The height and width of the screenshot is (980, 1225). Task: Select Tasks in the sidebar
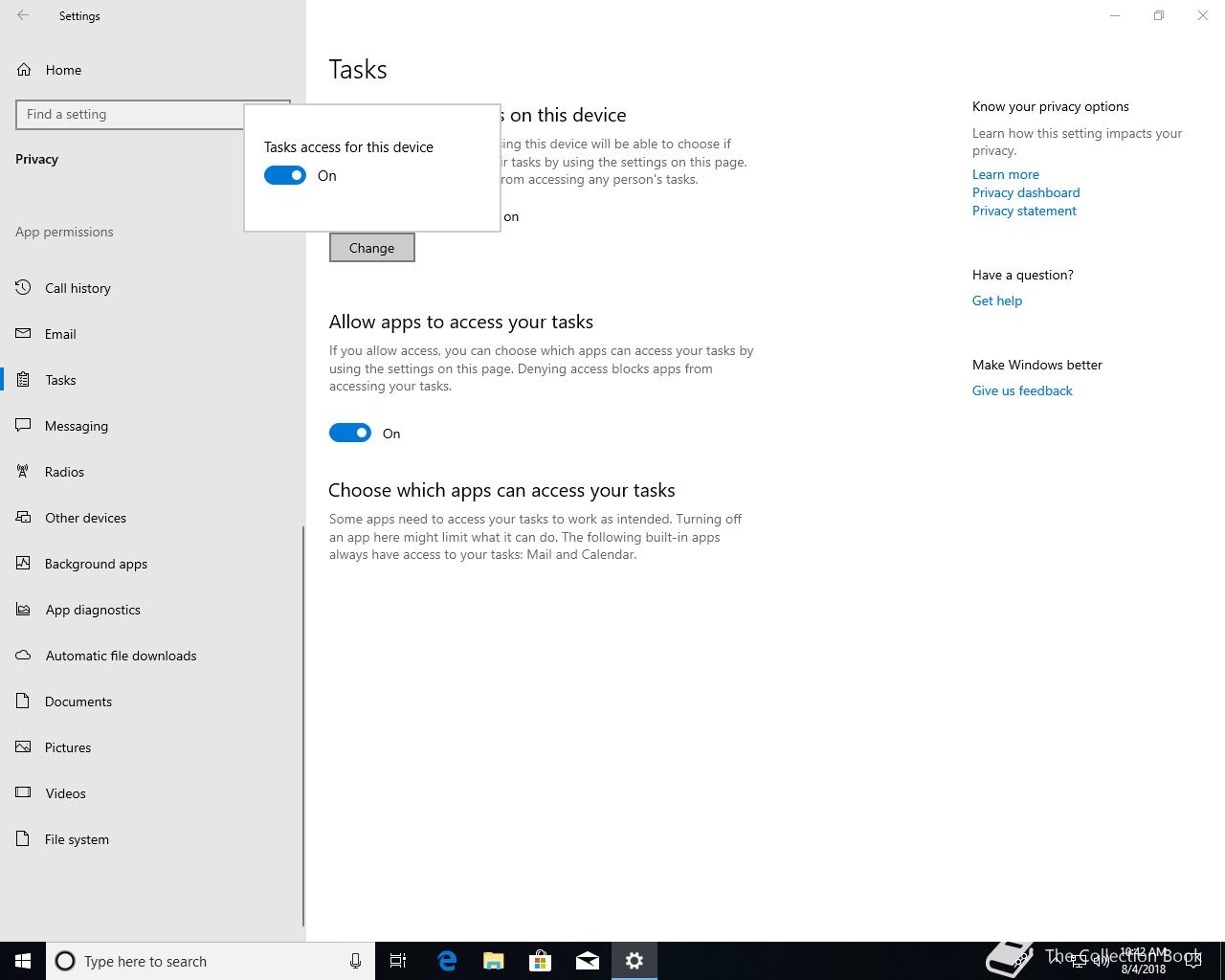(x=152, y=380)
